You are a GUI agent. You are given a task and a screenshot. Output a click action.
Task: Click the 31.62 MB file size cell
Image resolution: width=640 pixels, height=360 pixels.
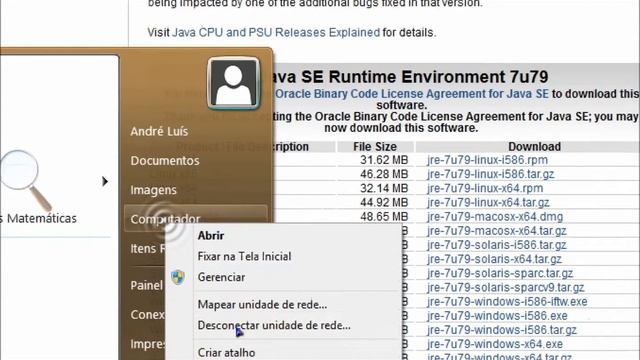coord(384,160)
